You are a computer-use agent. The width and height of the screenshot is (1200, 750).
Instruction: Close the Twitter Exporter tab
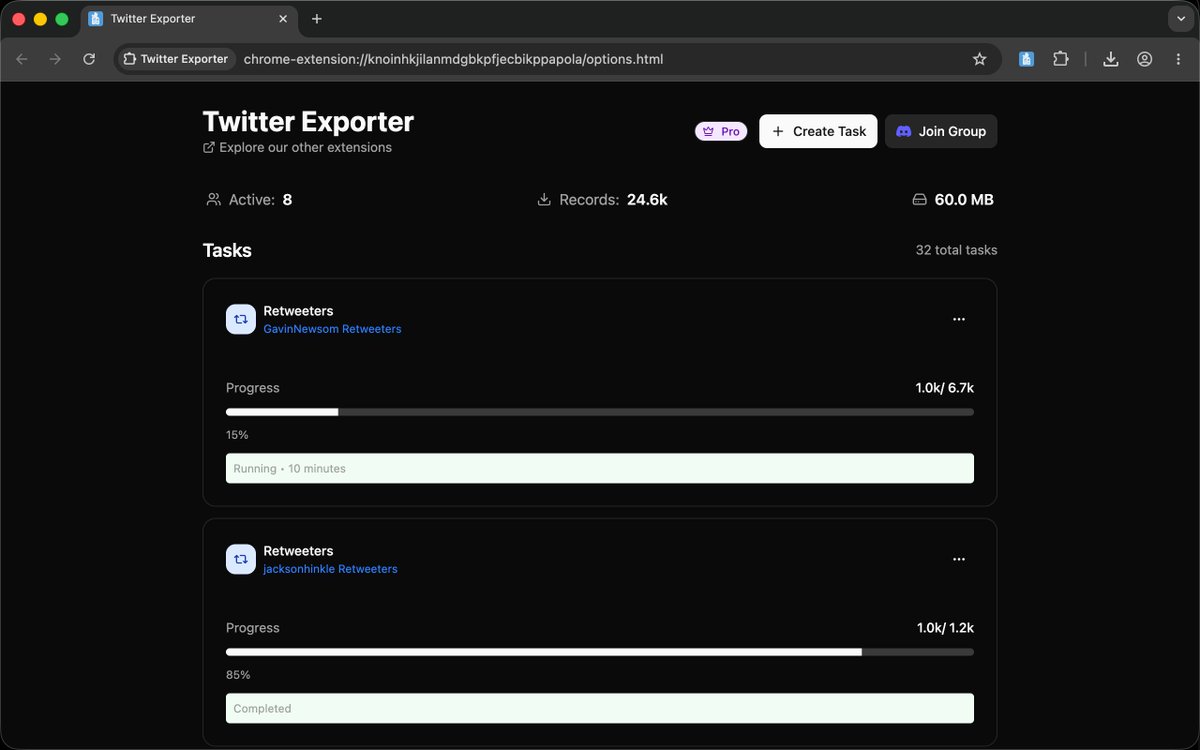coord(283,19)
